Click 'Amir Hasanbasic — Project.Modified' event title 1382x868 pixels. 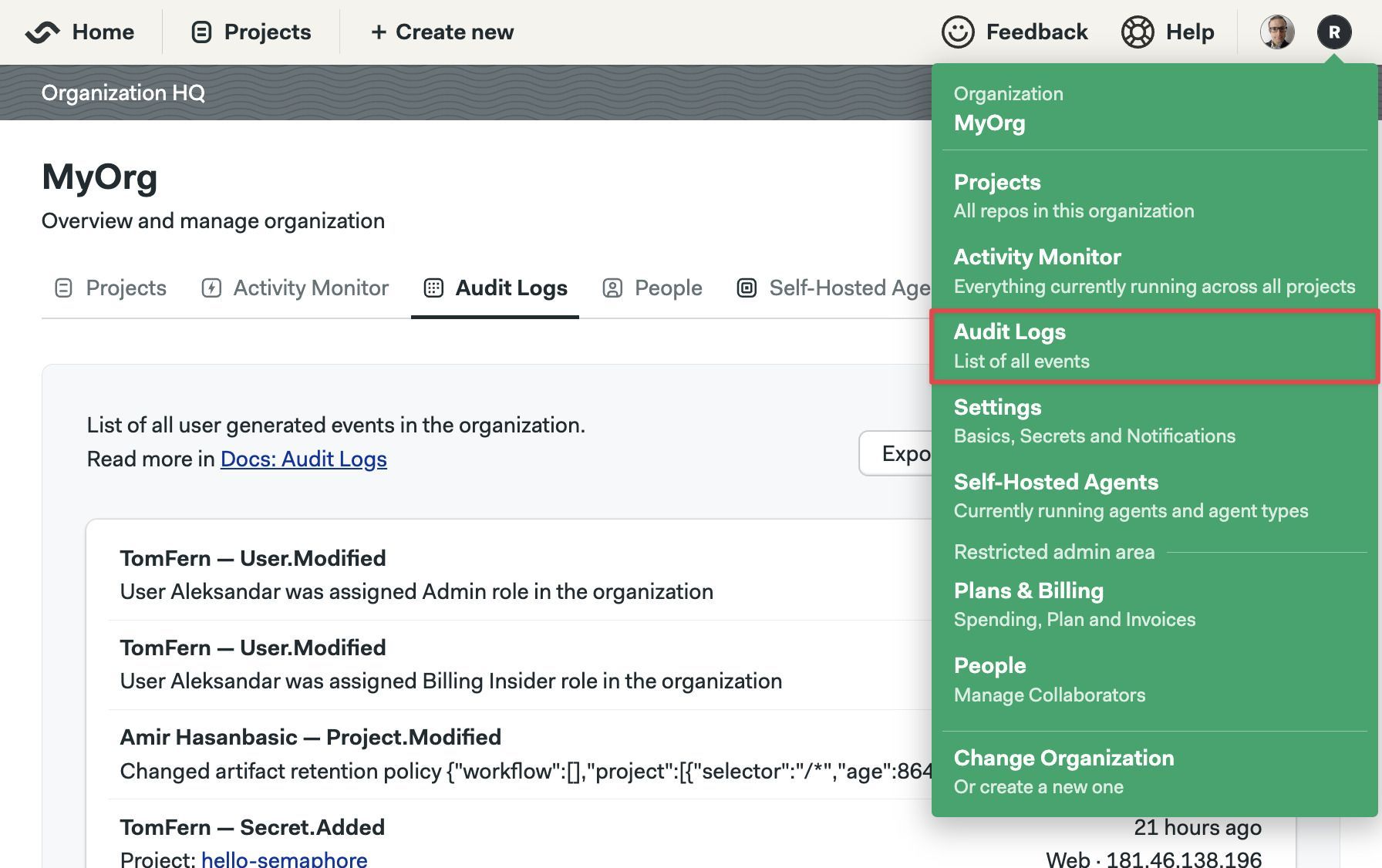(311, 737)
